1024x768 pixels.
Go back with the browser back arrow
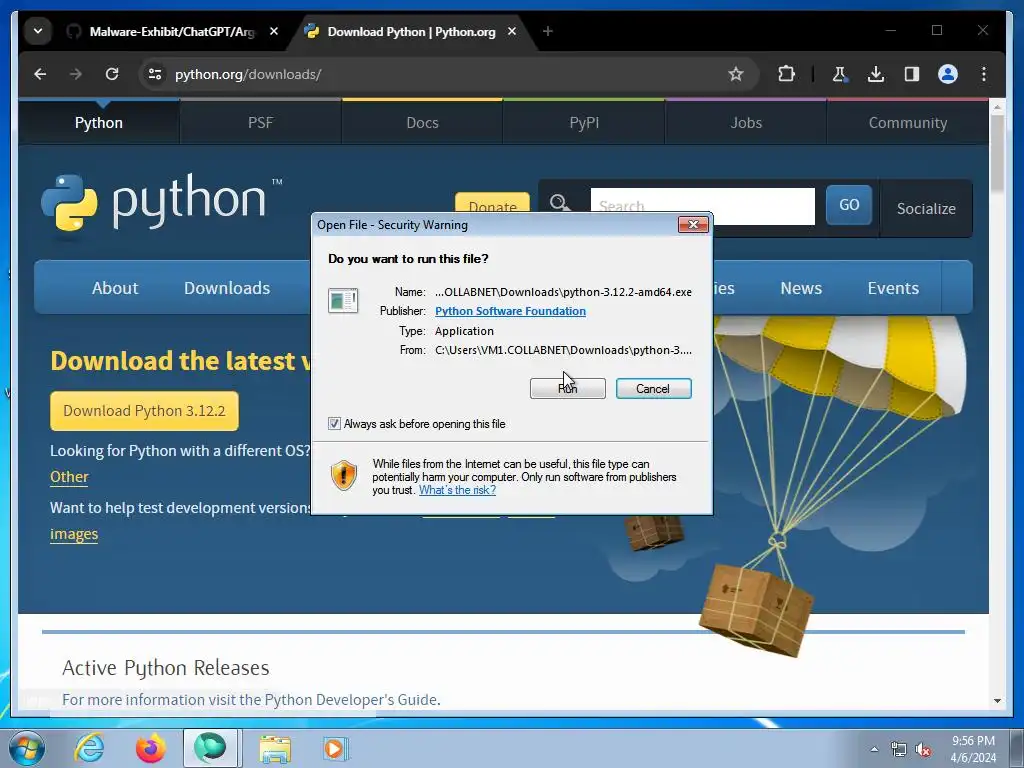coord(40,74)
